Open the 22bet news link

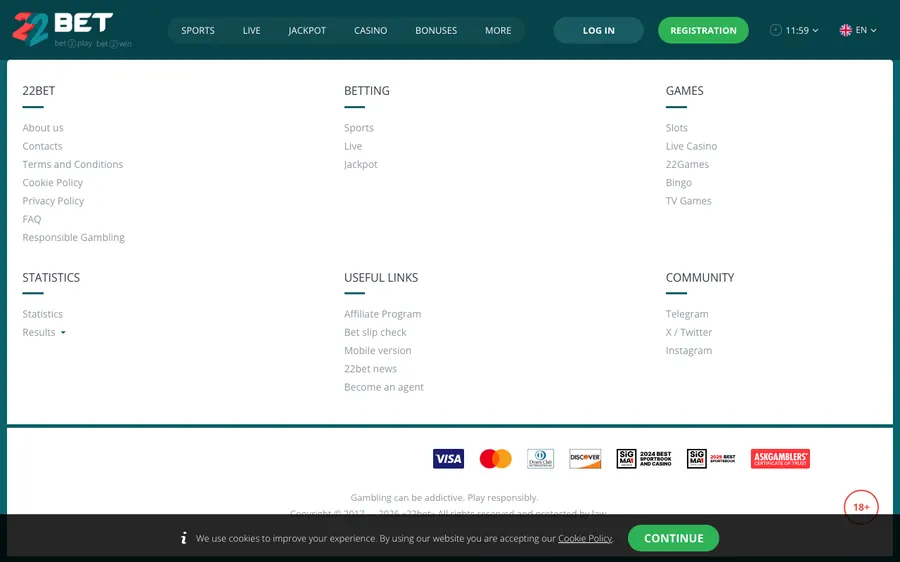(x=370, y=369)
